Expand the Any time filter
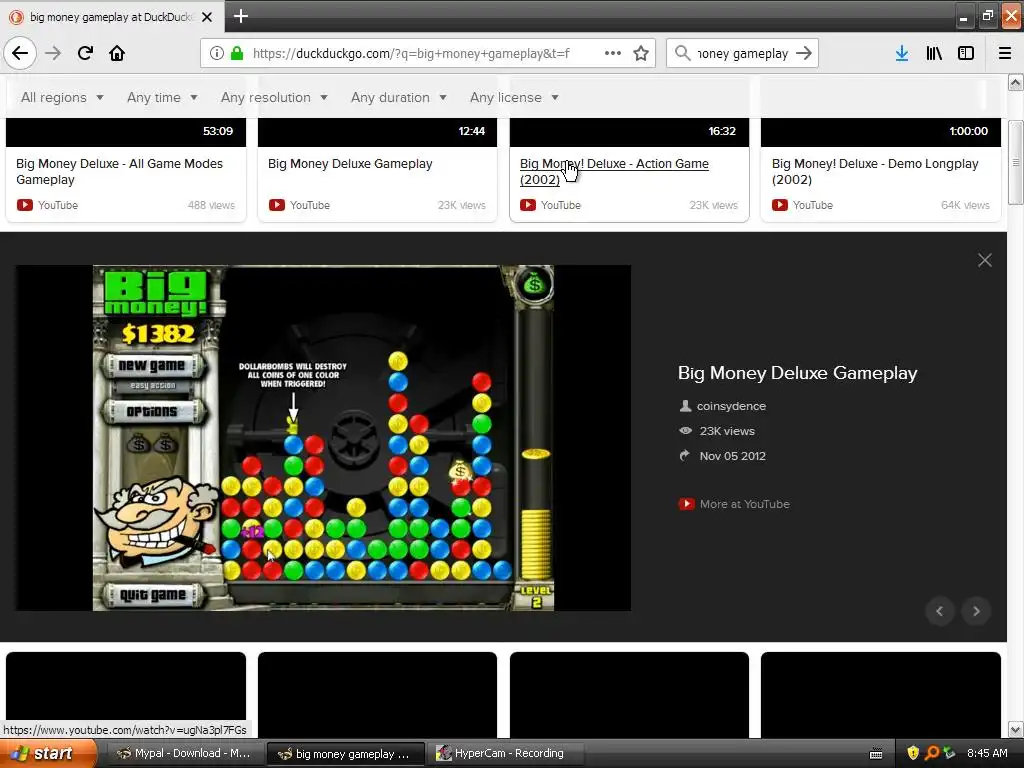The height and width of the screenshot is (768, 1024). click(162, 97)
